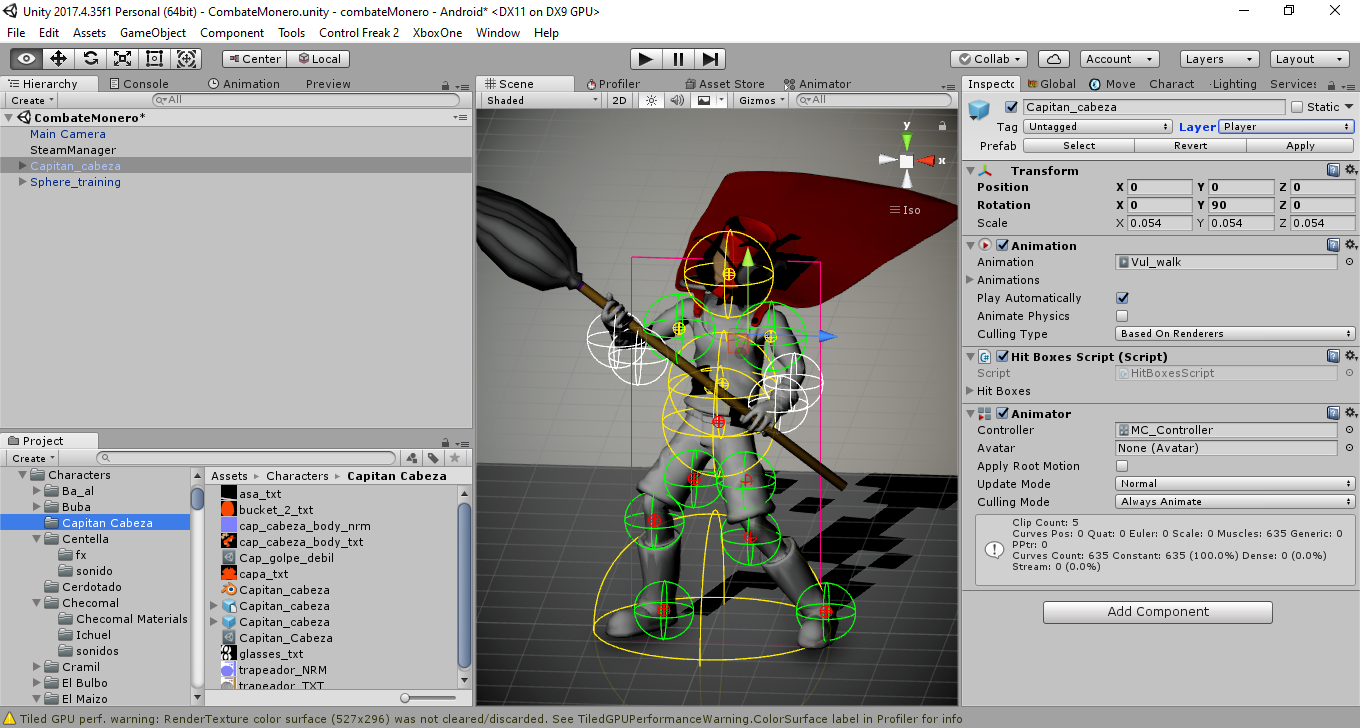
Task: Open the GameObject menu
Action: (153, 33)
